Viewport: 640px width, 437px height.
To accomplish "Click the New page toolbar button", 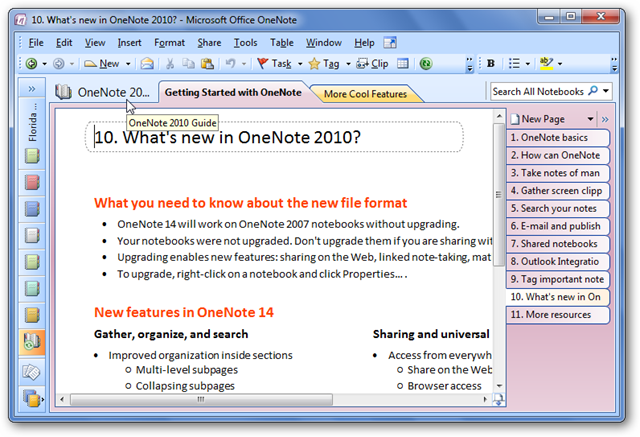I will [x=102, y=64].
